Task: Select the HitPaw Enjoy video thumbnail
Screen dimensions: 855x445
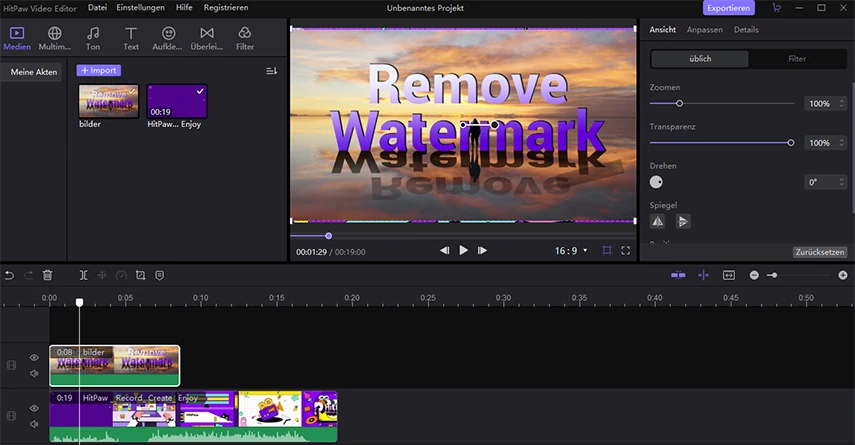Action: pos(177,101)
